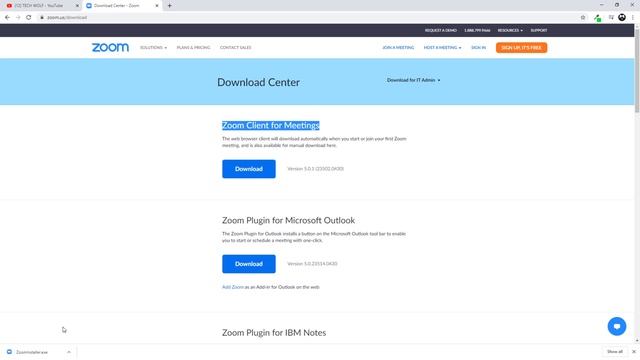Close the TECH WOLF YouTube tab
This screenshot has height=360, width=640.
pyautogui.click(x=77, y=6)
